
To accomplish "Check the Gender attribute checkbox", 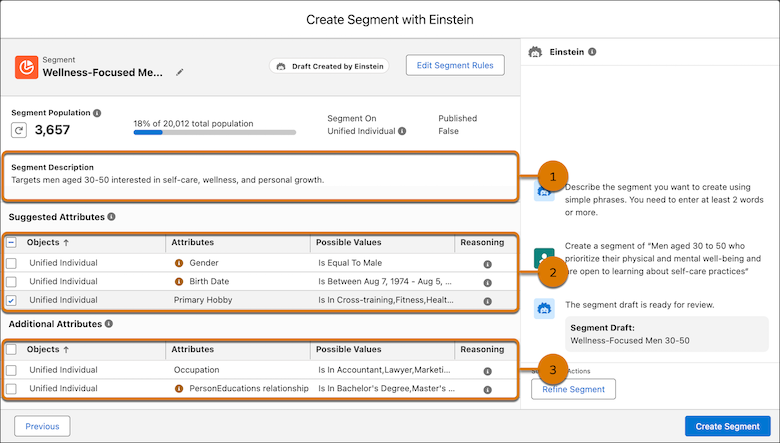I will tap(12, 264).
